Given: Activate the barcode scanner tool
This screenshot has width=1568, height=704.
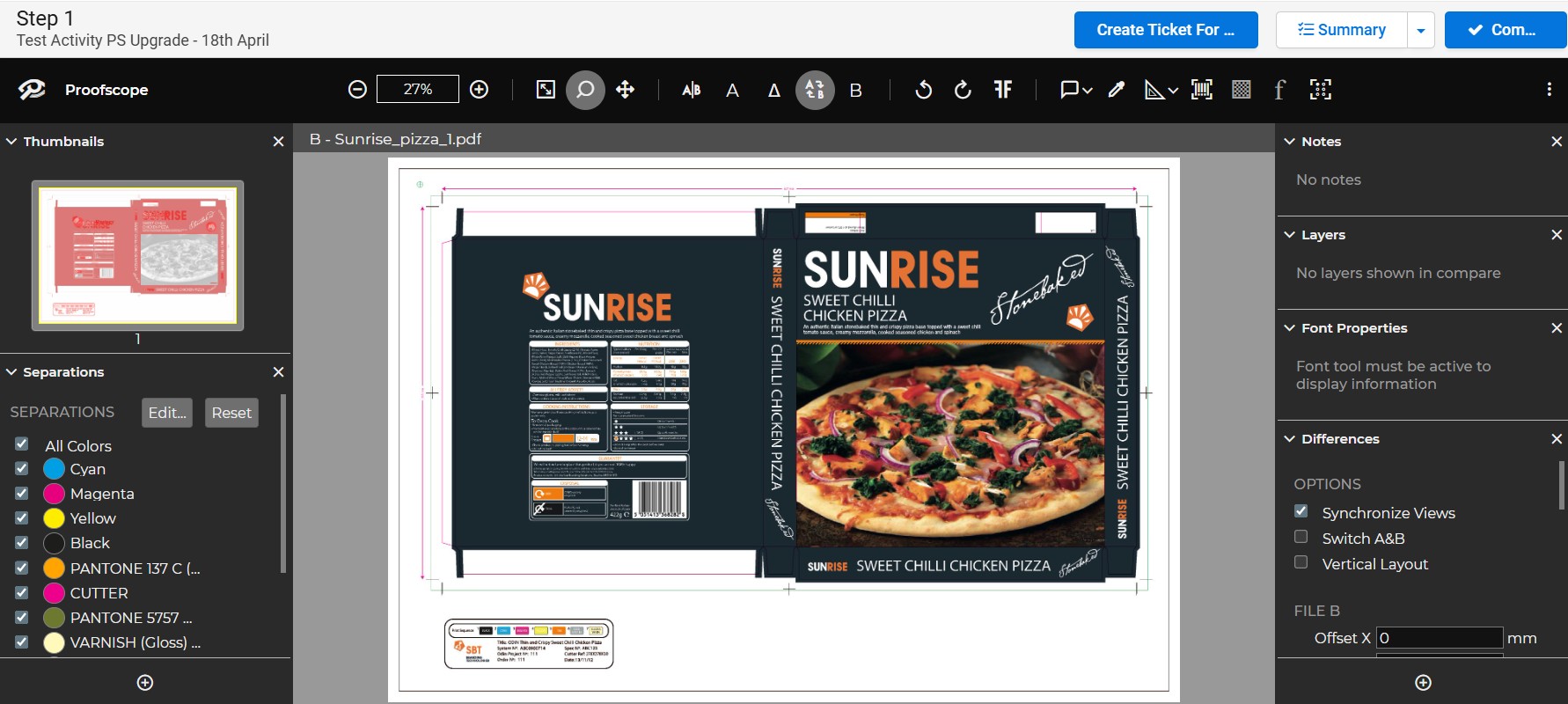Looking at the screenshot, I should coord(1202,90).
